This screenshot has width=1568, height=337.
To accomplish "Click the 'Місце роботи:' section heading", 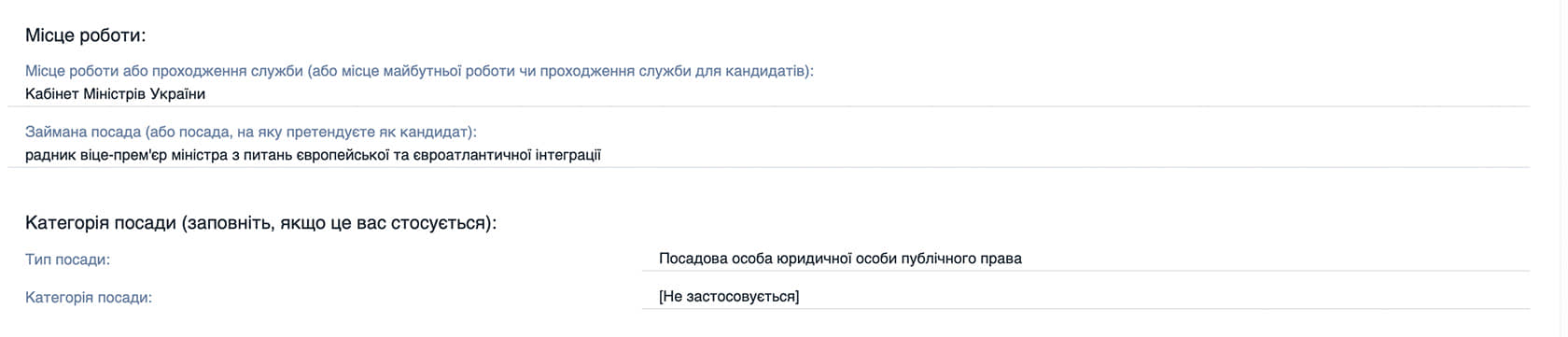I will pos(86,36).
